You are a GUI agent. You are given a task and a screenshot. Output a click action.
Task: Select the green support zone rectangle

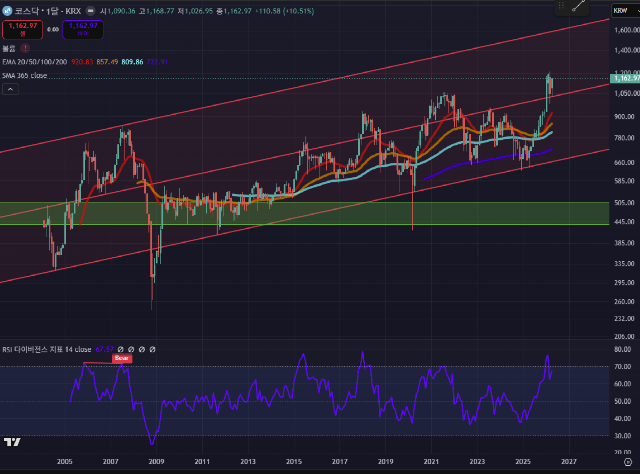pyautogui.click(x=304, y=213)
